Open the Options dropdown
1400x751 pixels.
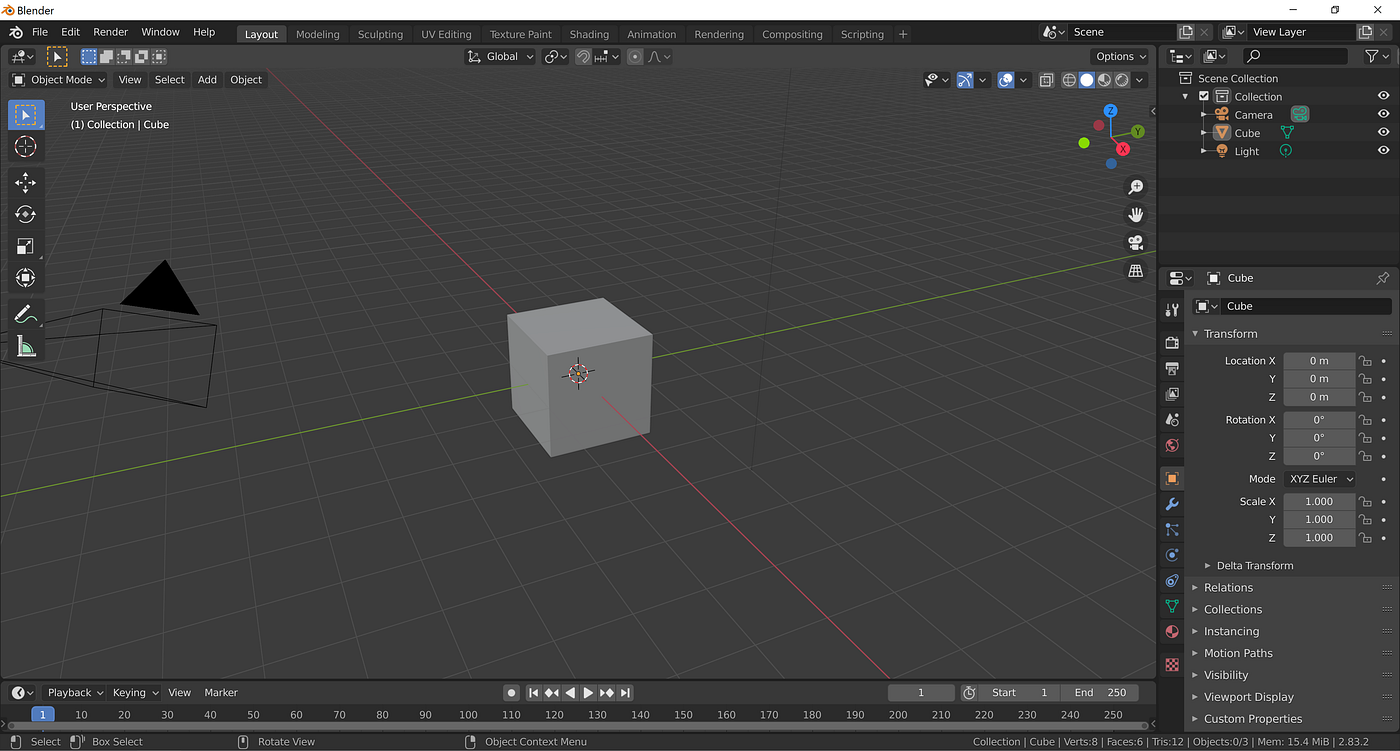click(x=1121, y=57)
